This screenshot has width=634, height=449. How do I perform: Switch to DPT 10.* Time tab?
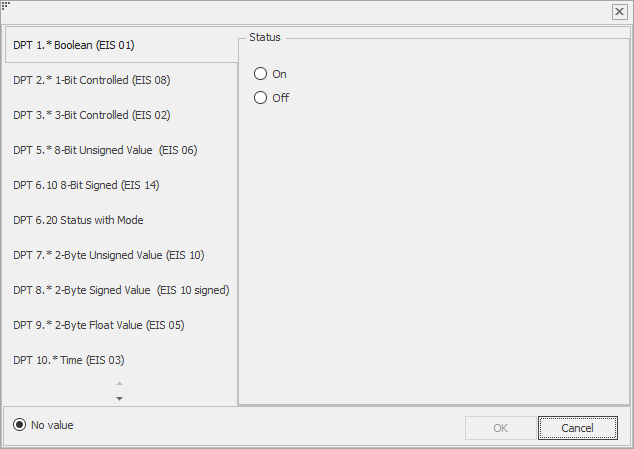[x=120, y=360]
